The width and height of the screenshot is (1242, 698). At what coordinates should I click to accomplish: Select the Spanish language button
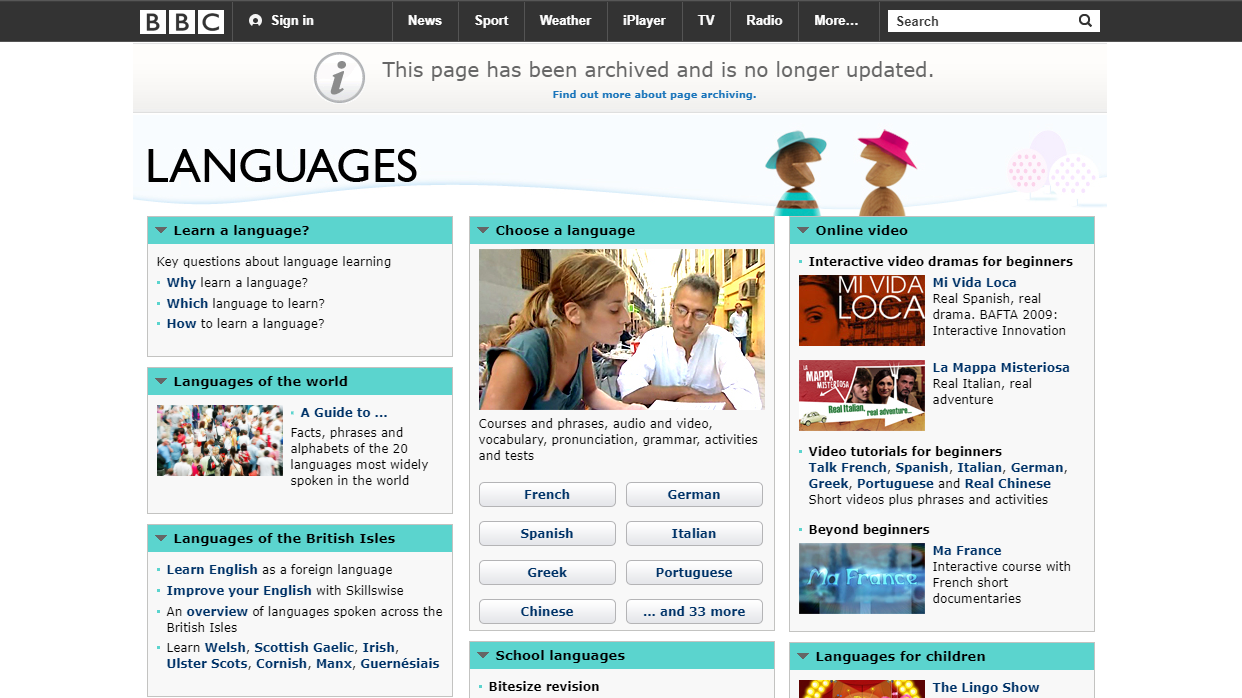(x=547, y=534)
